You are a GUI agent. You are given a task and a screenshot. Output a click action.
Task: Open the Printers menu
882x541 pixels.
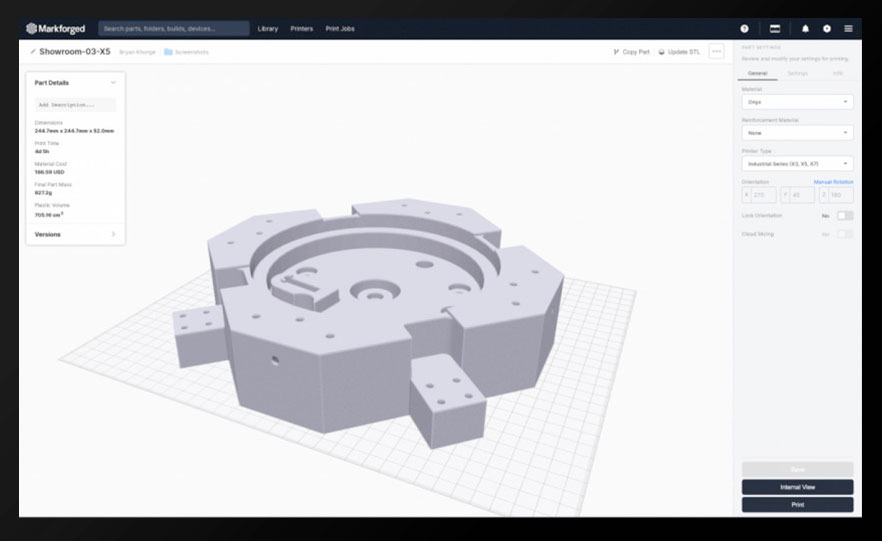(x=302, y=29)
